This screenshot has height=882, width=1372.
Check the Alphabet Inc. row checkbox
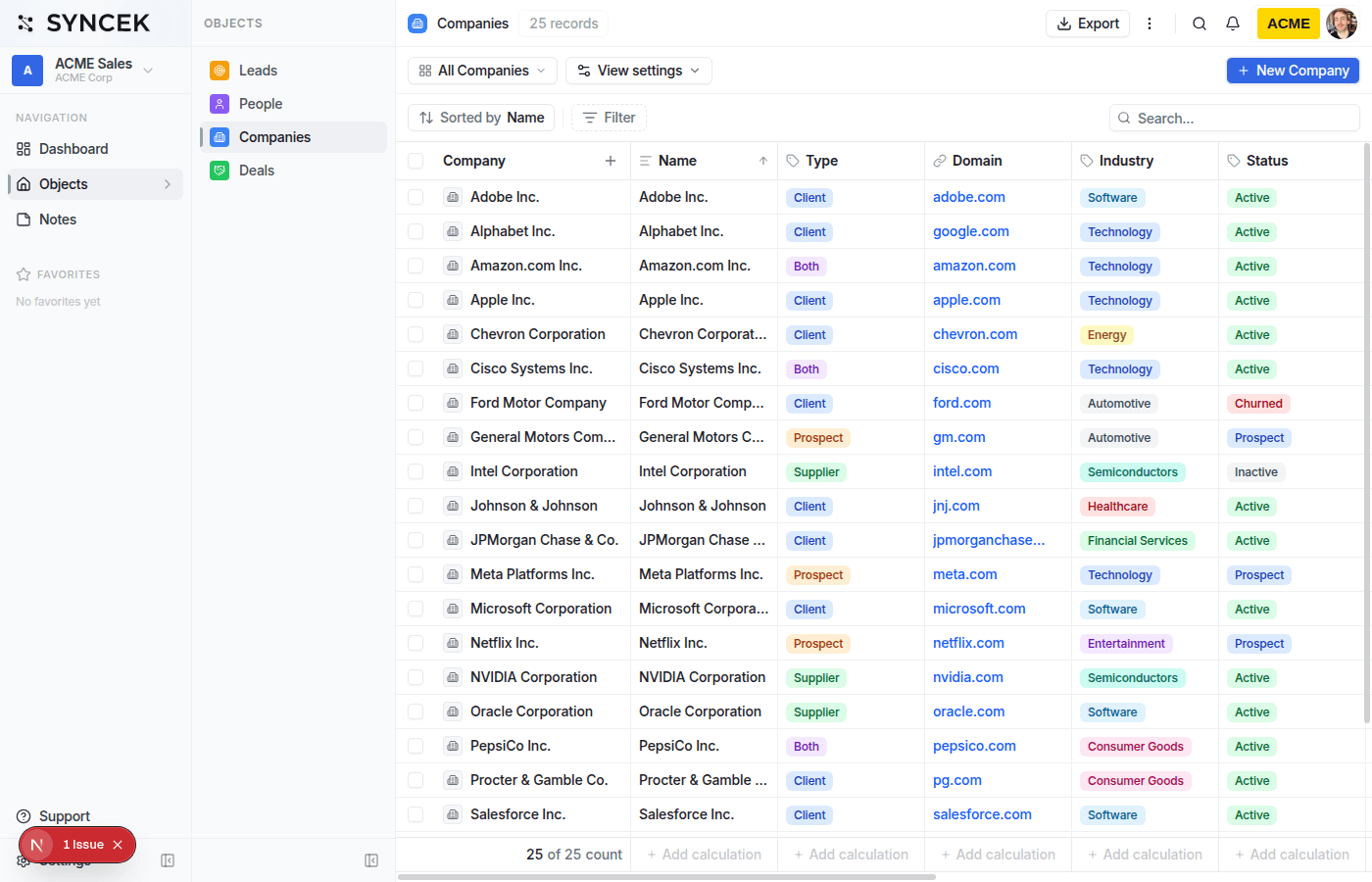[x=416, y=231]
